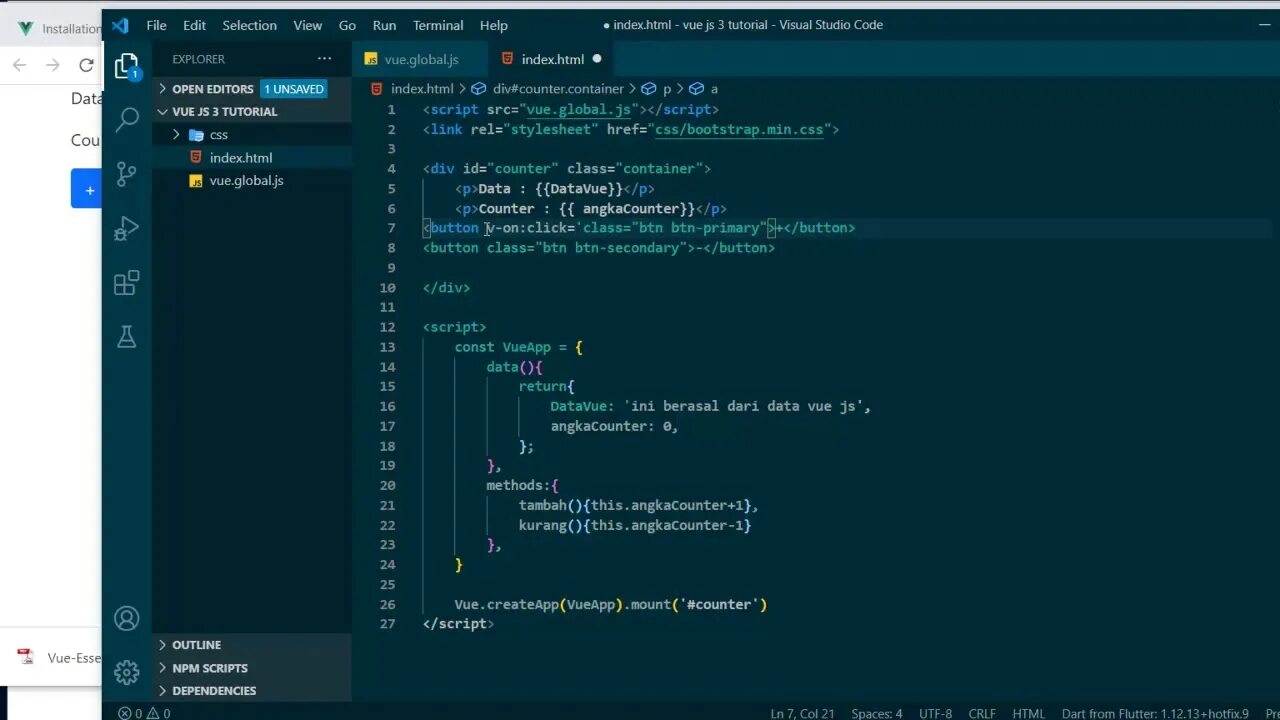1280x720 pixels.
Task: Open the Extensions view
Action: point(127,283)
